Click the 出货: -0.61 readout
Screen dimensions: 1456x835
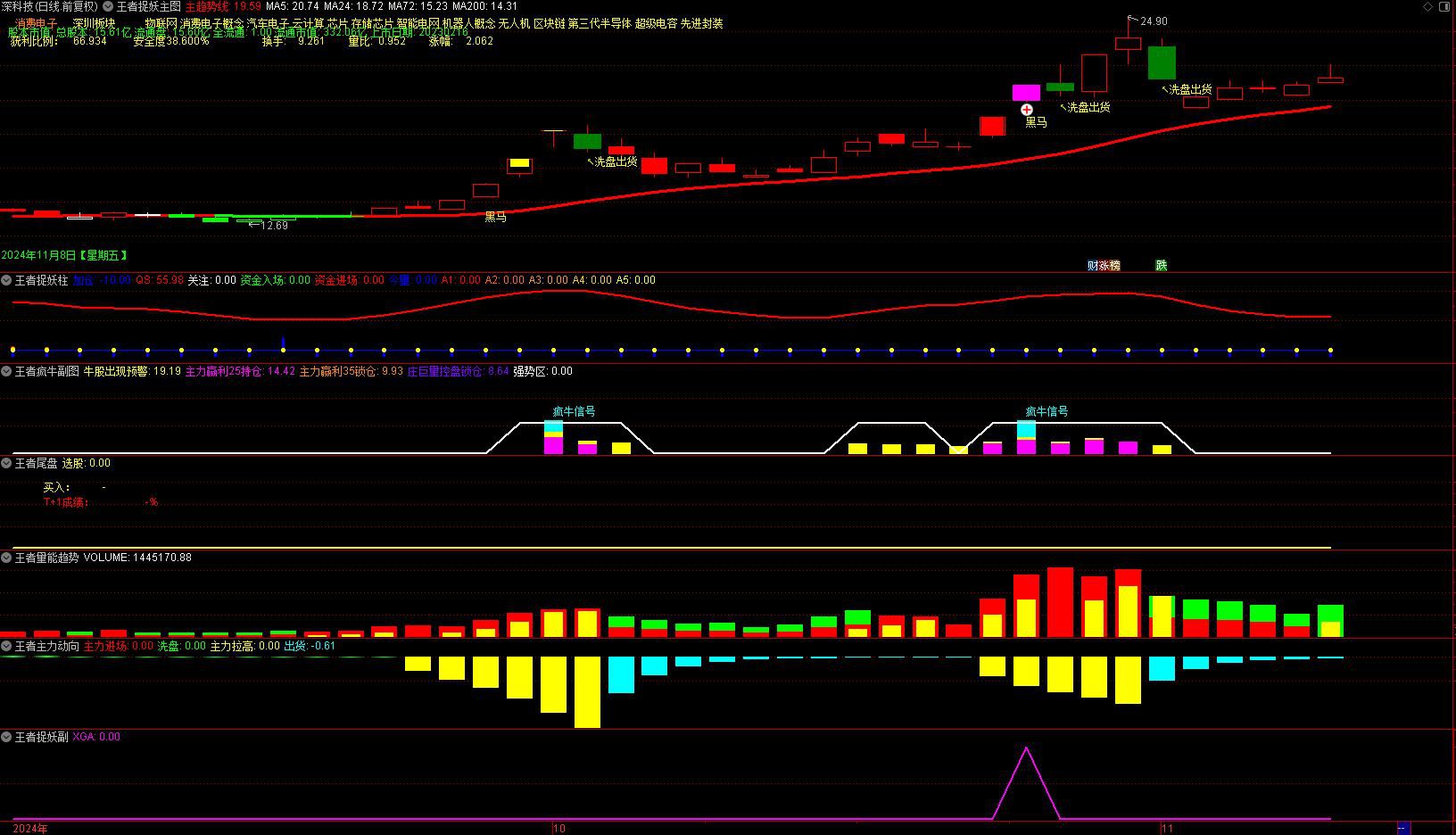pos(310,646)
